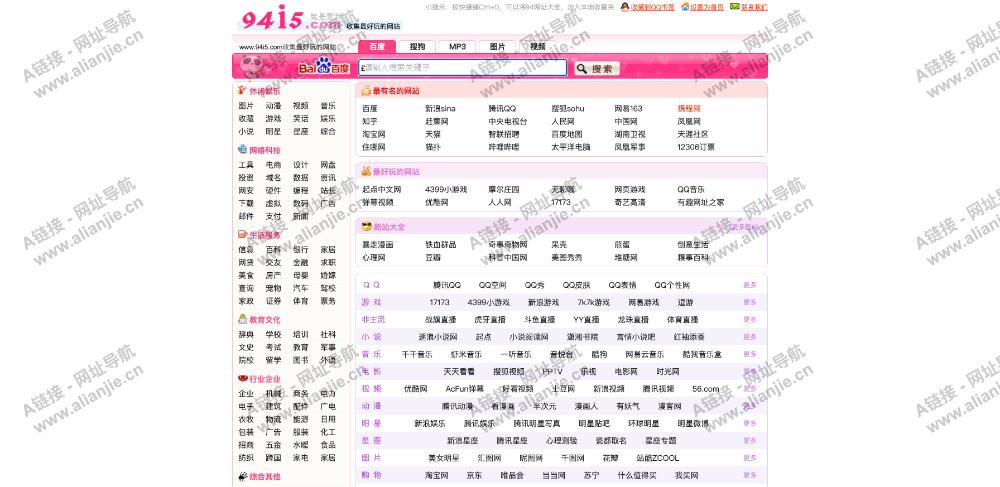Image resolution: width=1000 pixels, height=487 pixels.
Task: Open the 斗鱼直播 link
Action: tap(540, 319)
